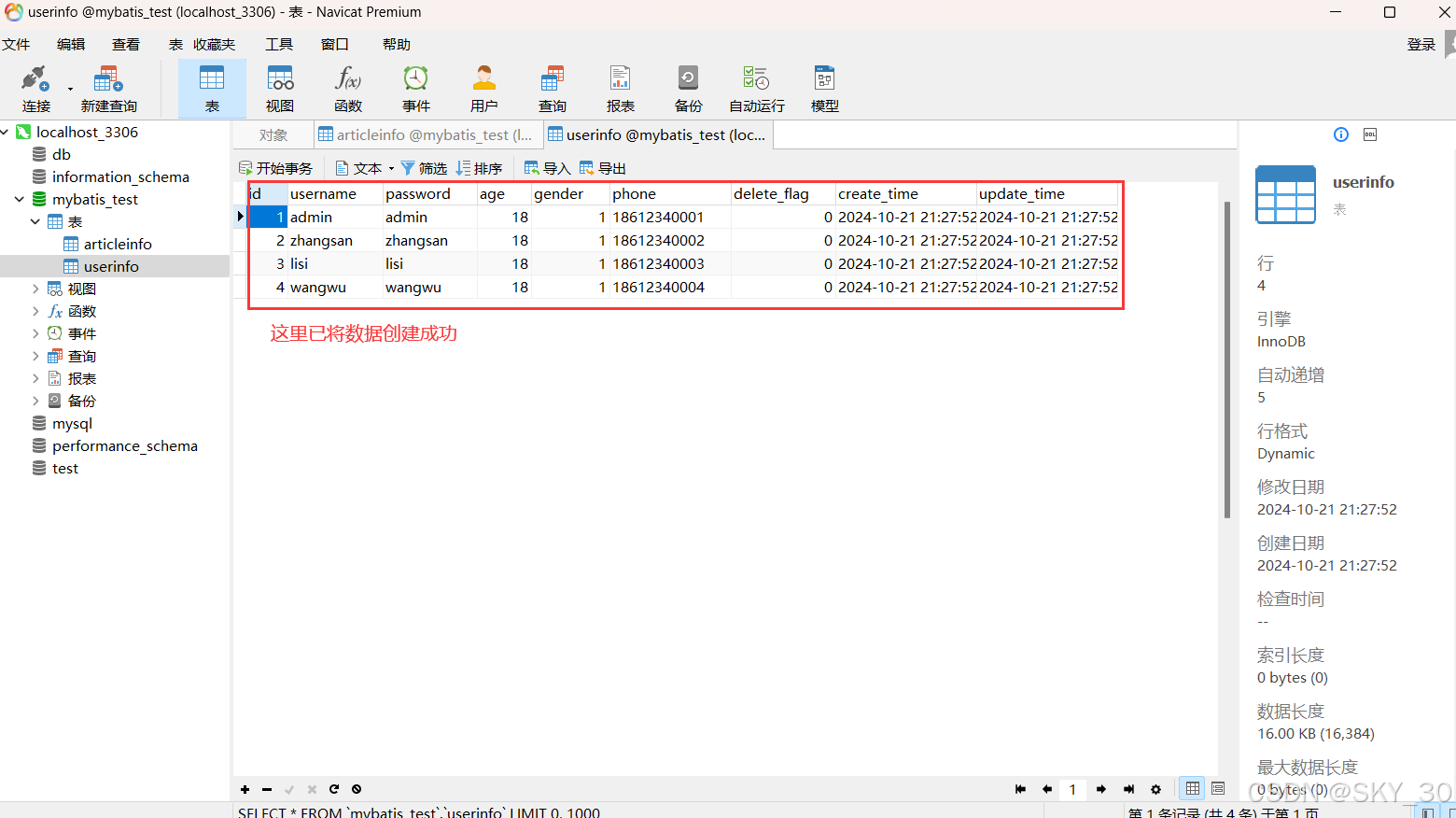Enable grid view using the bottom-right toggle
The height and width of the screenshot is (818, 1456).
(x=1192, y=789)
